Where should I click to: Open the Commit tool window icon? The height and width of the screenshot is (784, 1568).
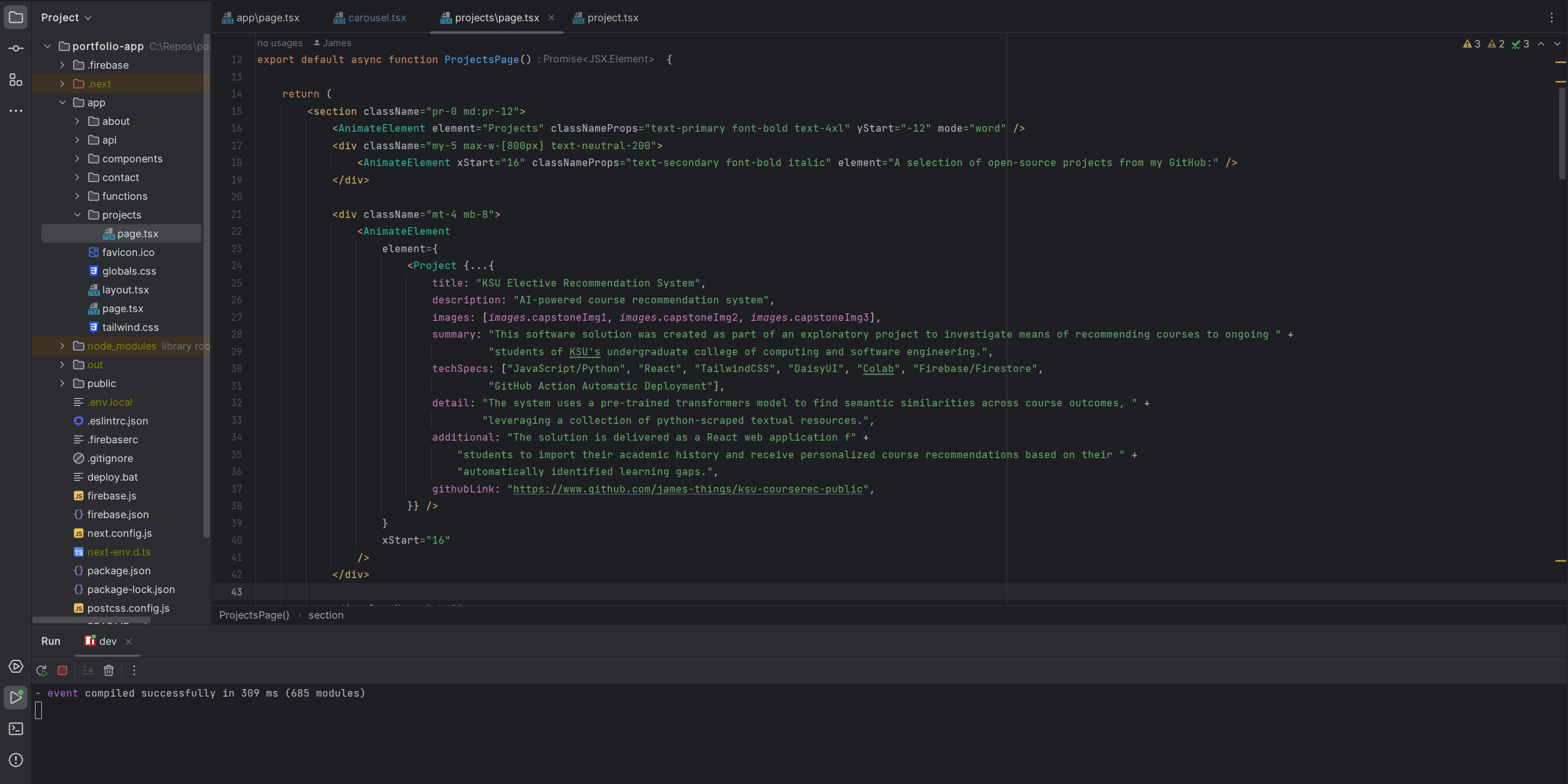tap(16, 49)
